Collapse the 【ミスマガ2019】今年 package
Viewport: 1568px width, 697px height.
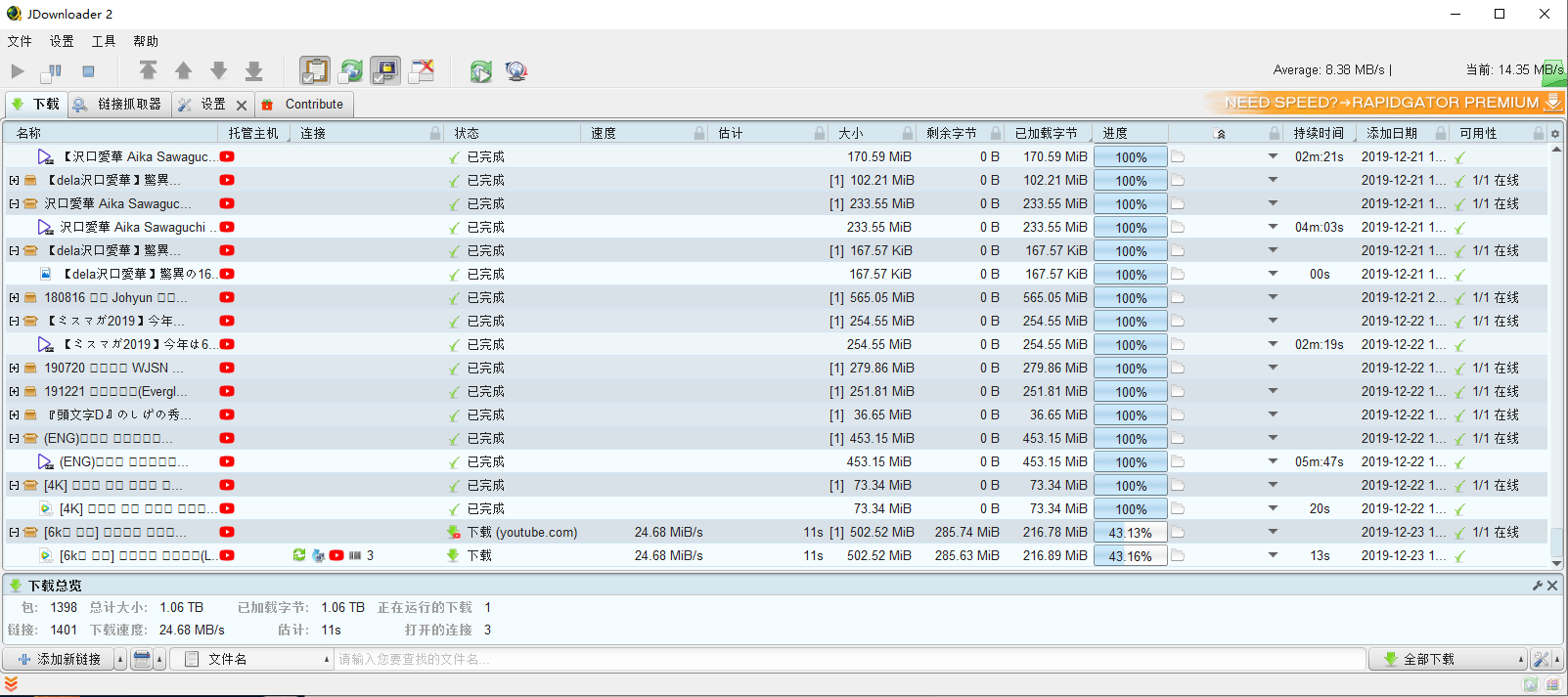(x=14, y=321)
